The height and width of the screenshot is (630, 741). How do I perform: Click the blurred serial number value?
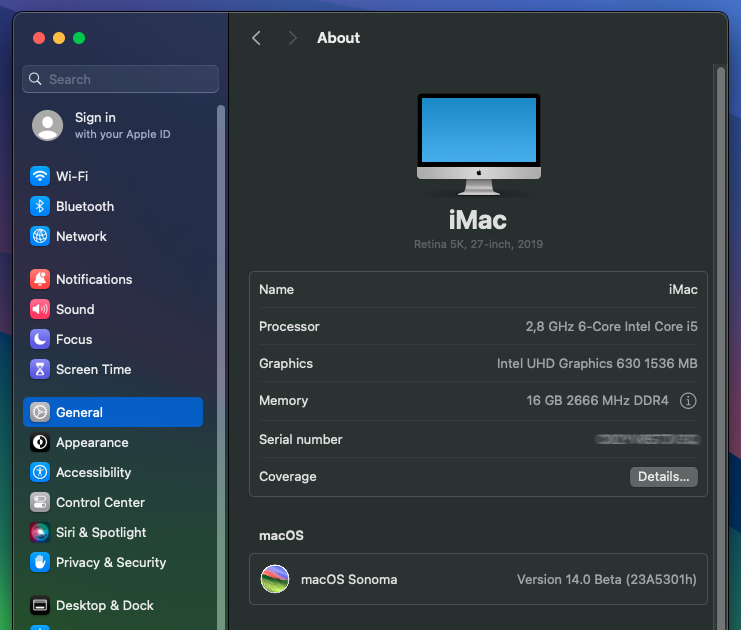647,440
